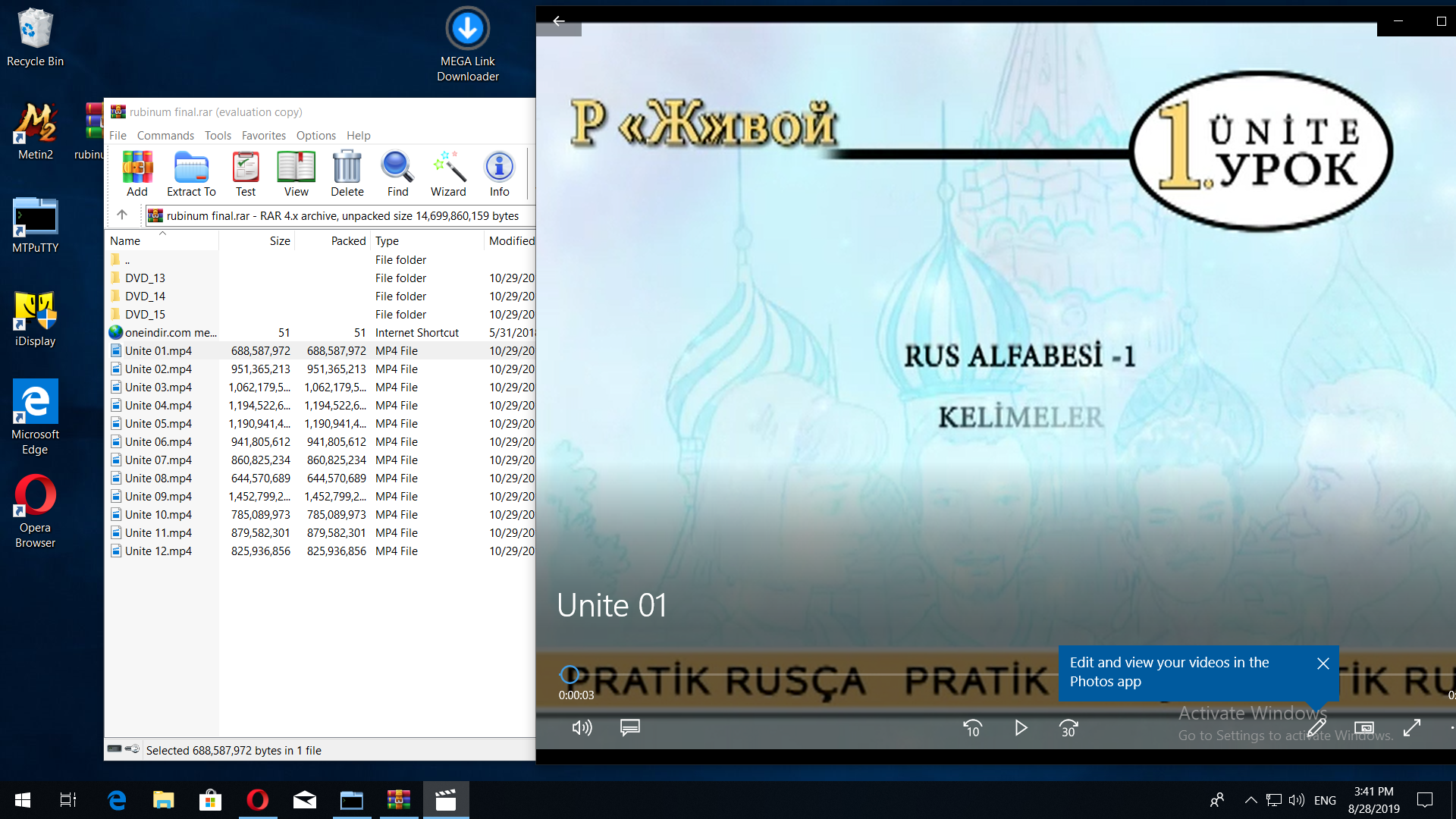Show archive Info icon
This screenshot has height=819, width=1456.
pyautogui.click(x=499, y=174)
